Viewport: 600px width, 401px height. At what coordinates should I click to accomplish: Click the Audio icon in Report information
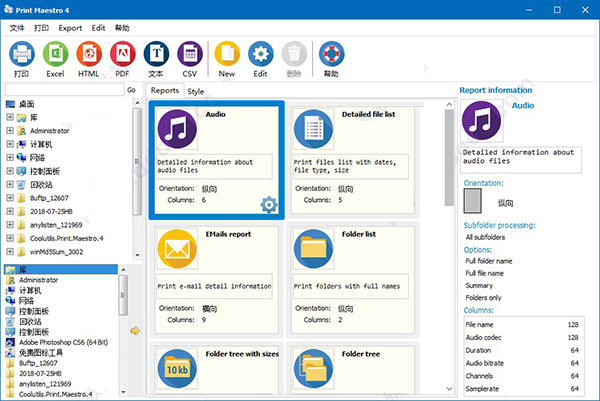481,121
